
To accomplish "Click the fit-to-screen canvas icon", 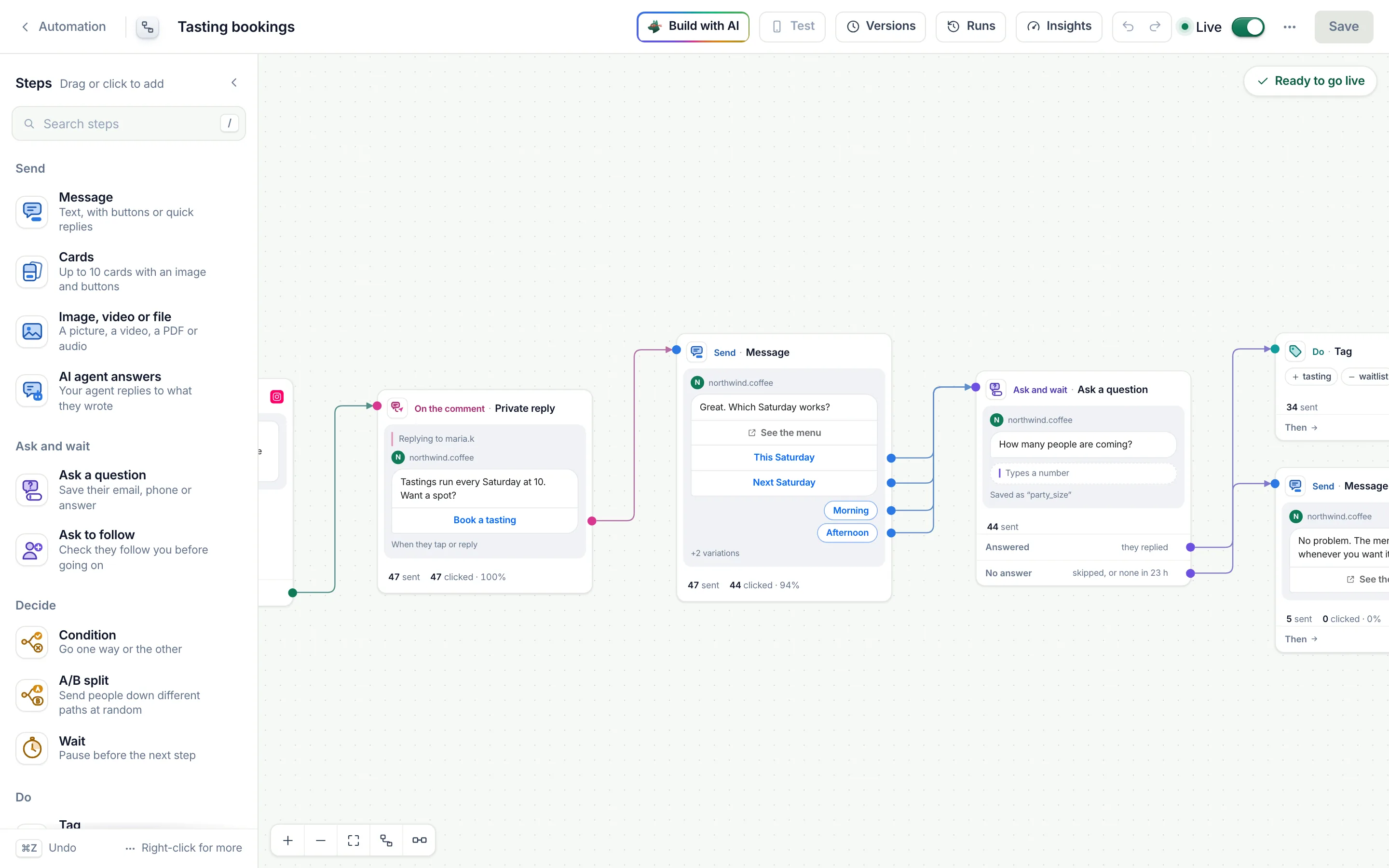I will [354, 840].
